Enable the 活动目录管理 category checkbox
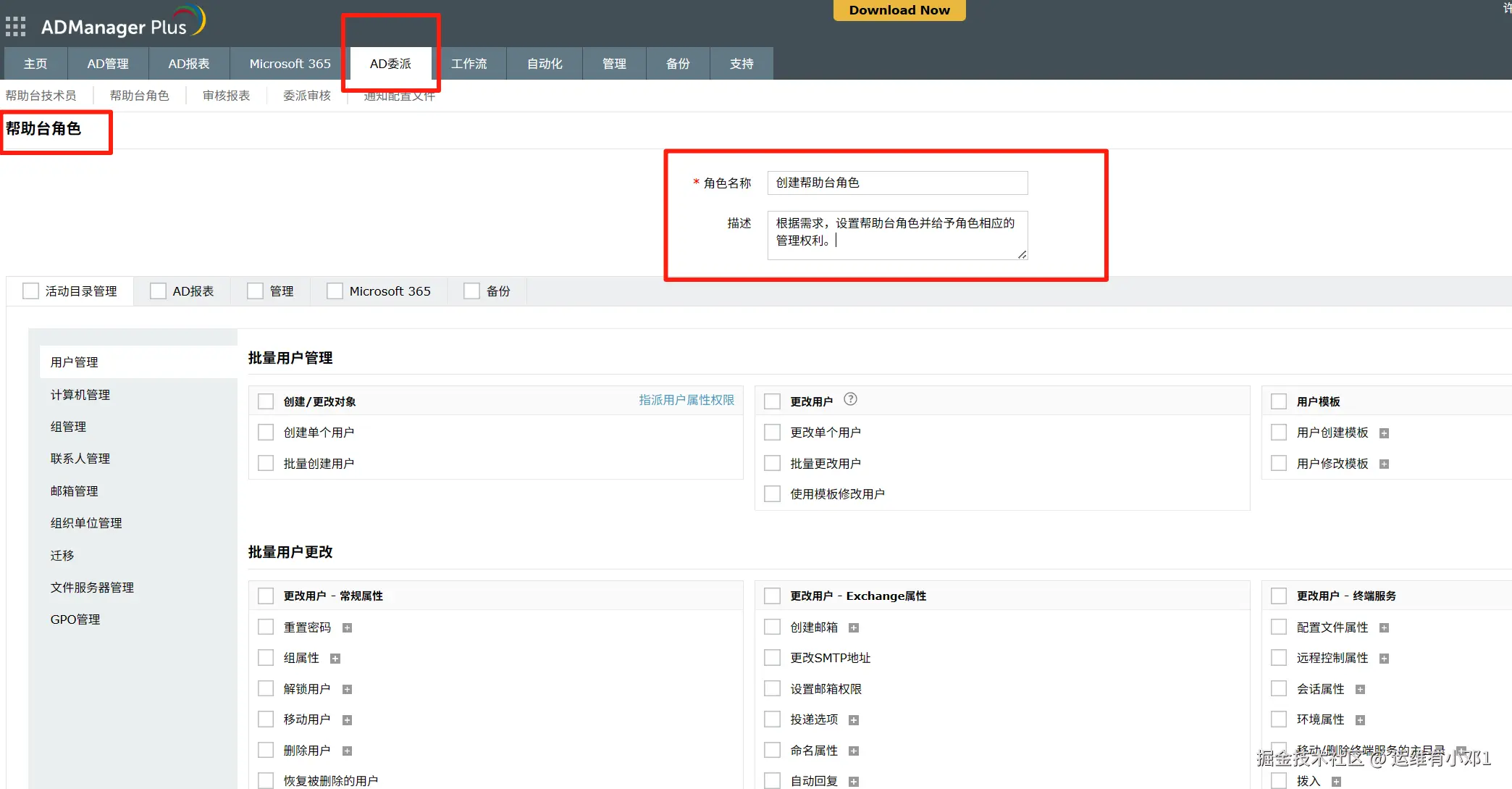 point(30,291)
